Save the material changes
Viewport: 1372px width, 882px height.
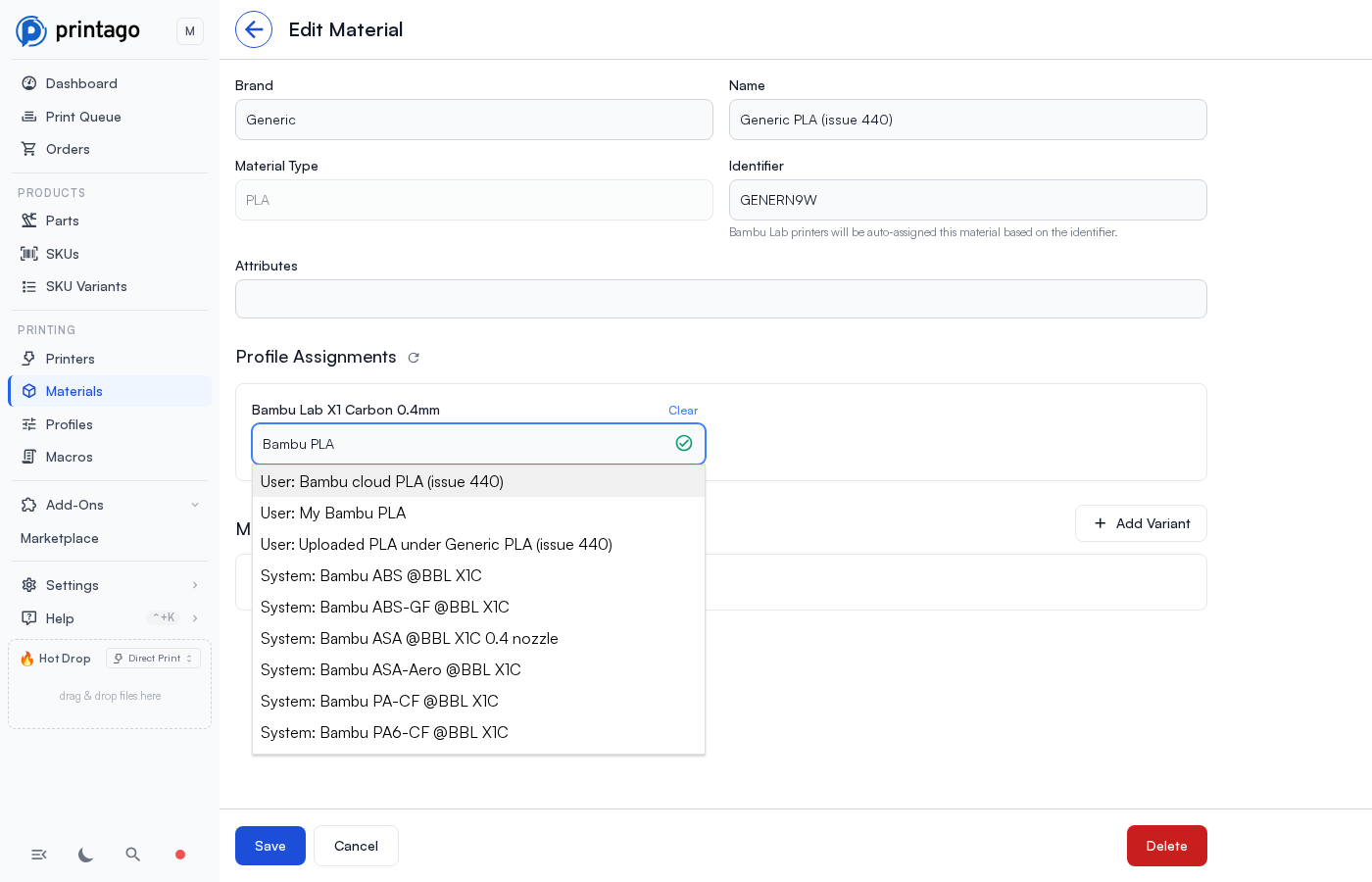[270, 846]
